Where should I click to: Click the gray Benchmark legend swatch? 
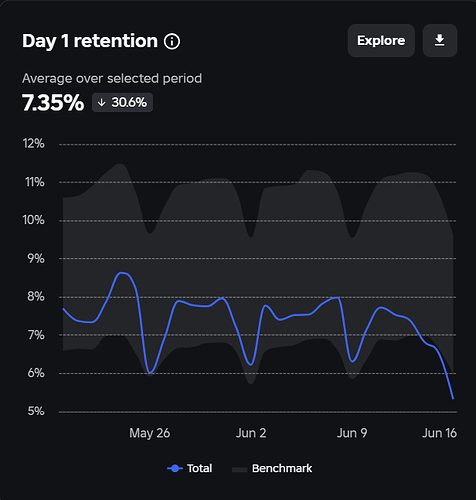(239, 469)
